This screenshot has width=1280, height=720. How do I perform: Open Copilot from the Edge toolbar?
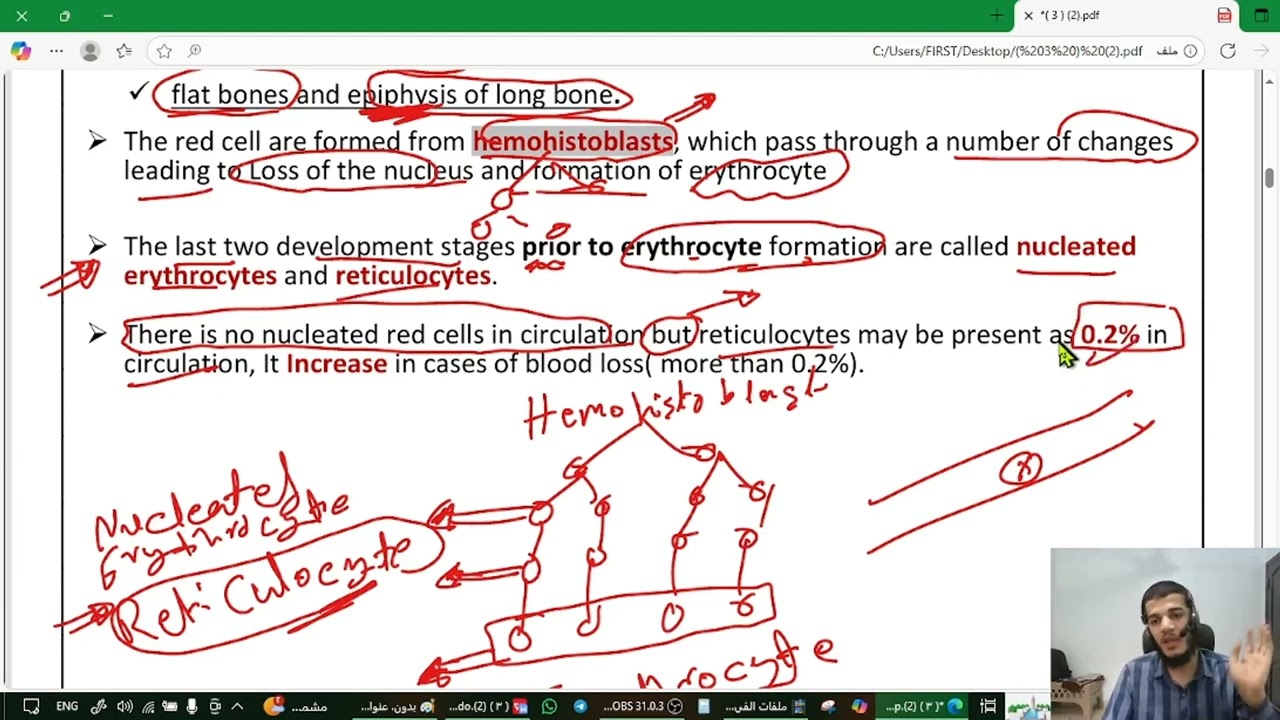(20, 51)
